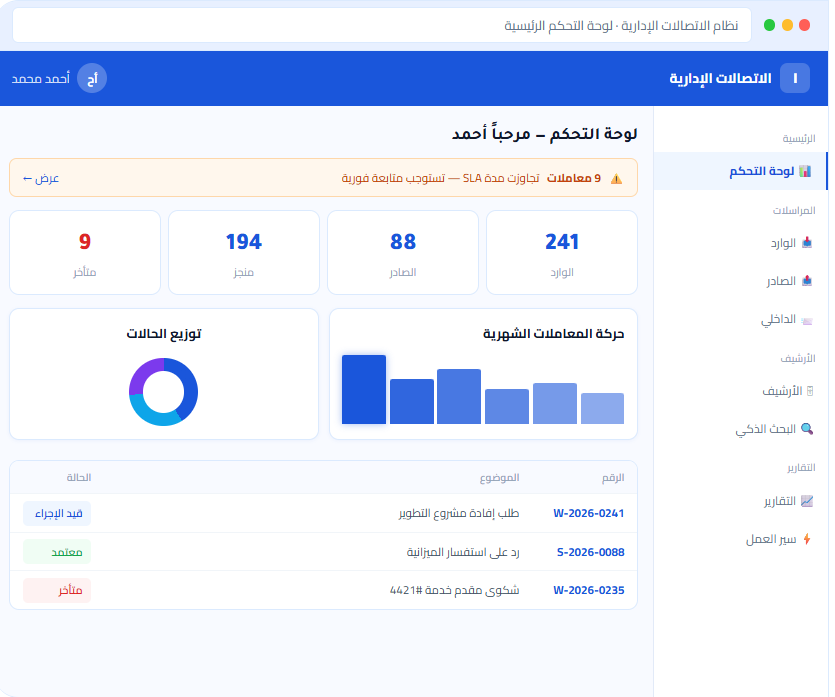Image resolution: width=835 pixels, height=697 pixels.
Task: Click the قيد الإجراء status badge
Action: coord(57,513)
